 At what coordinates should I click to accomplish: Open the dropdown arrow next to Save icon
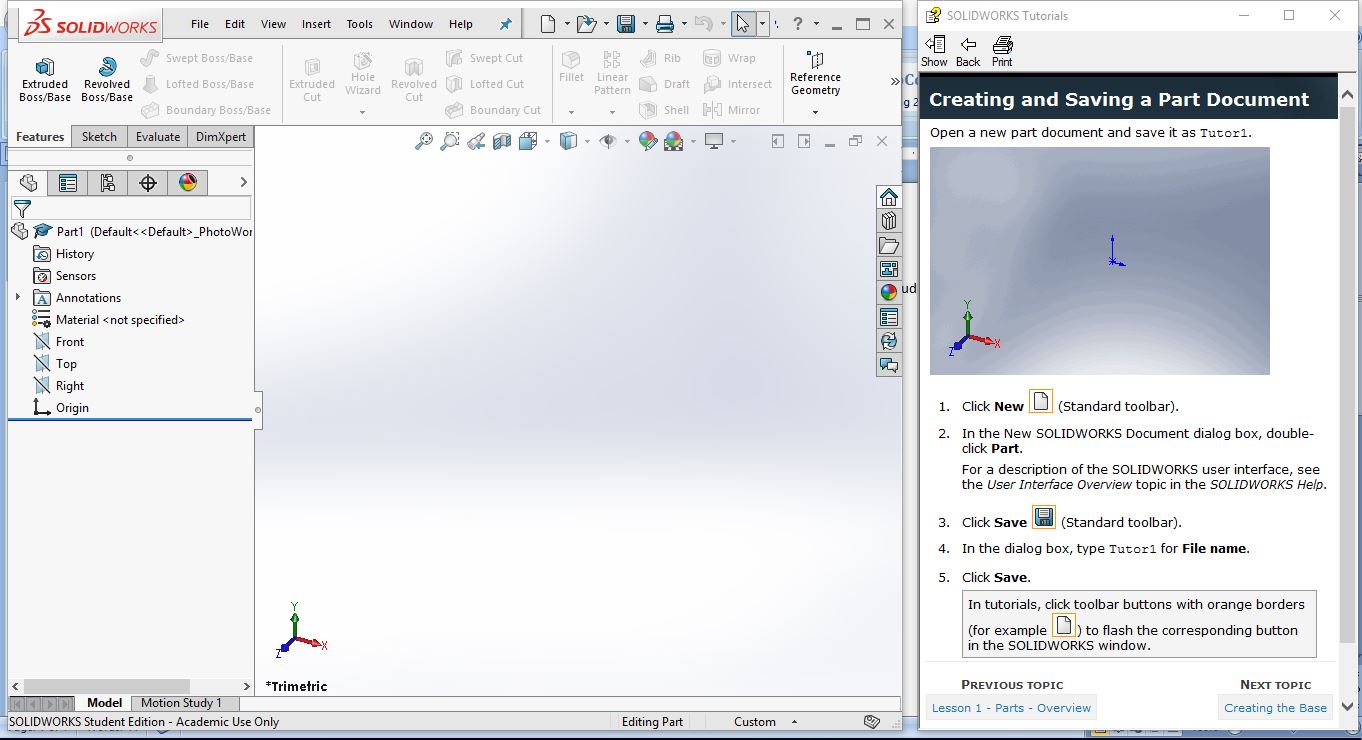coord(645,24)
